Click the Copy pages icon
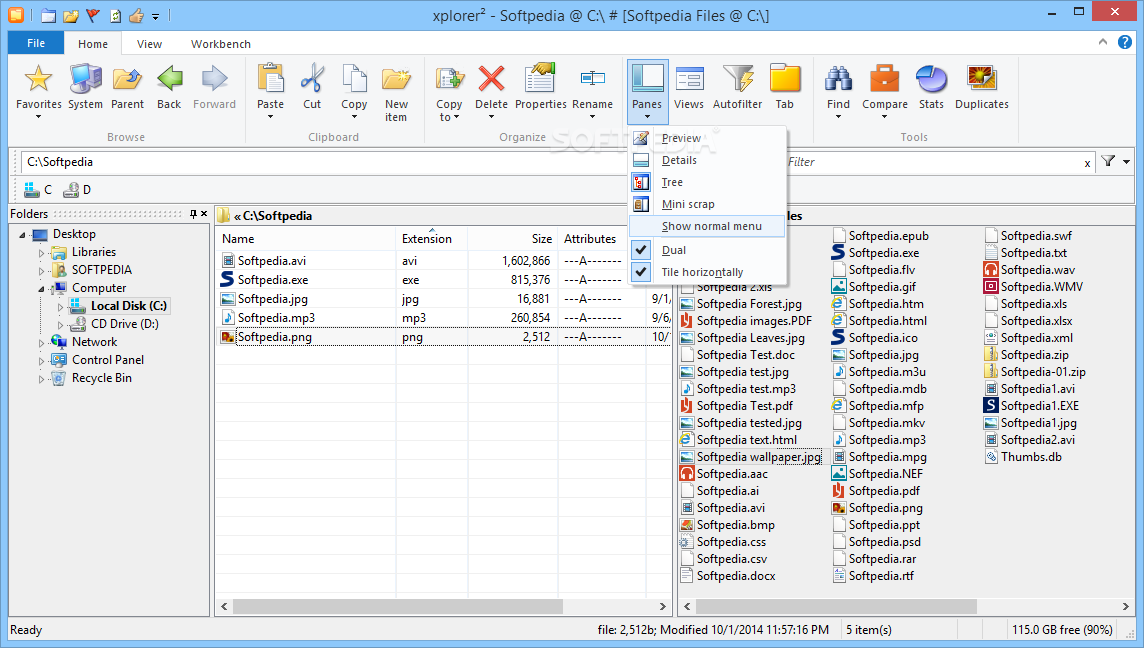 [x=355, y=79]
